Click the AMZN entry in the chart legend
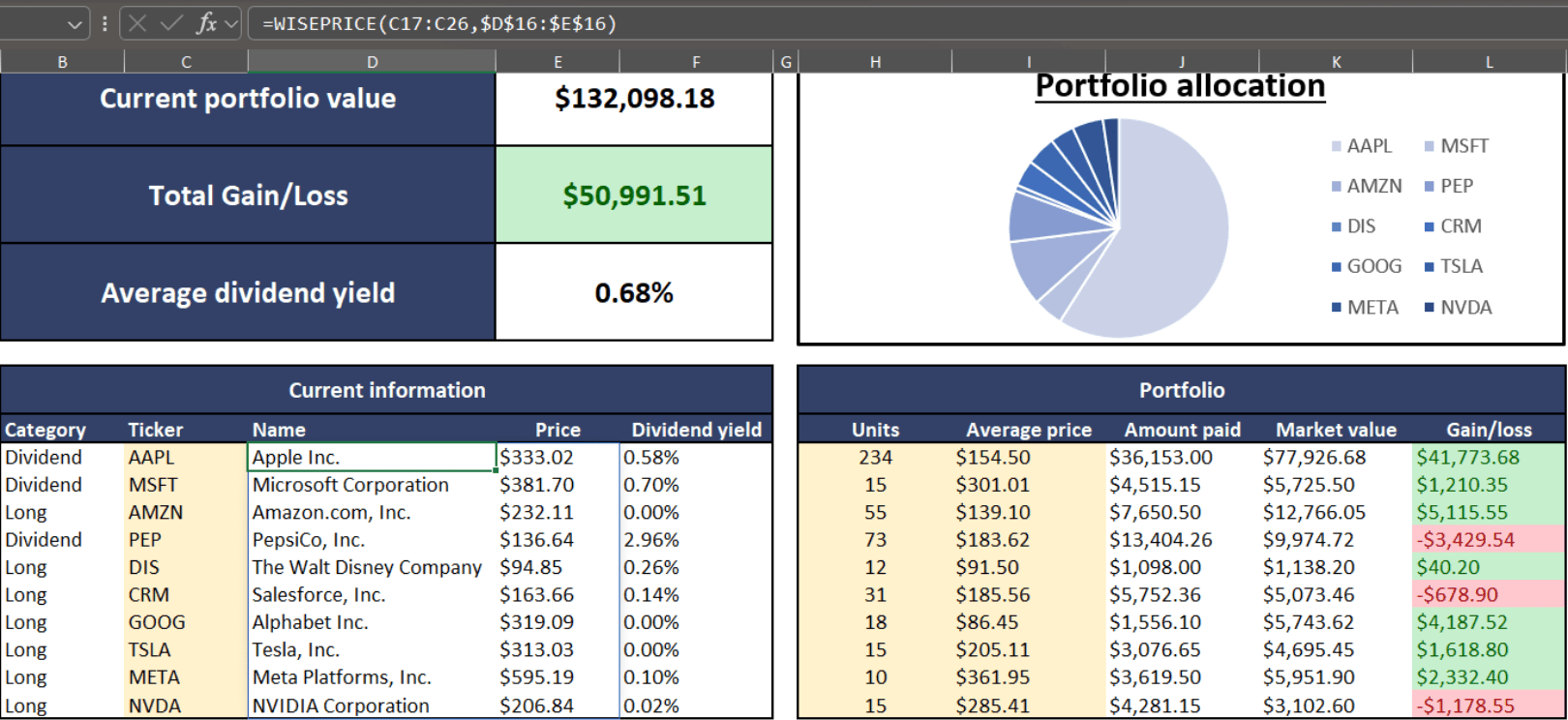 pos(1367,186)
